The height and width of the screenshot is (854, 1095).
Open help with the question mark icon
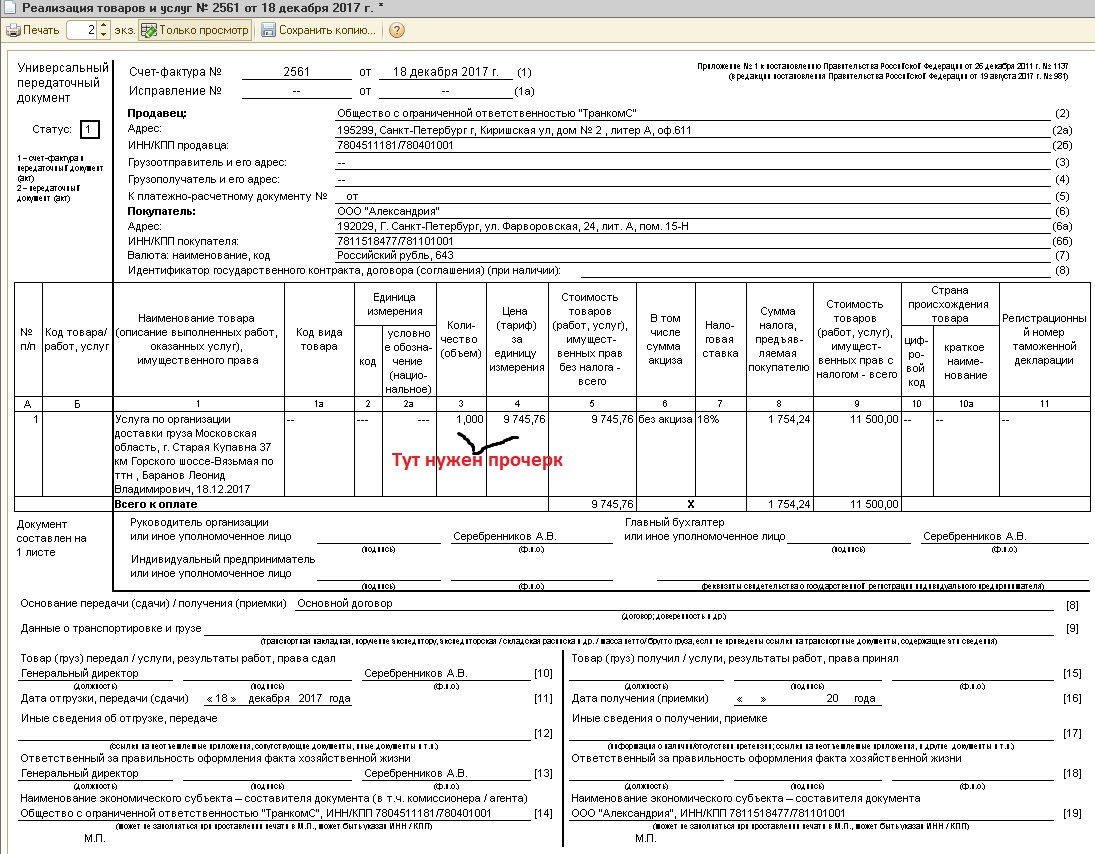pos(397,30)
